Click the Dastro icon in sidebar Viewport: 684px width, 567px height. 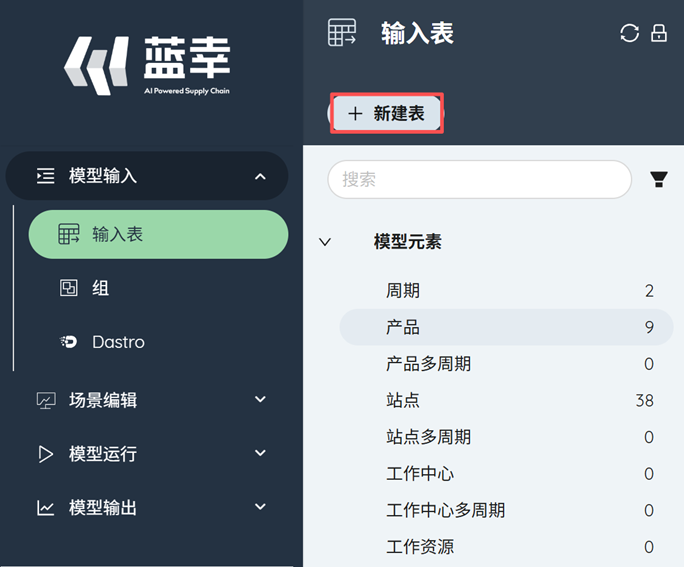69,342
